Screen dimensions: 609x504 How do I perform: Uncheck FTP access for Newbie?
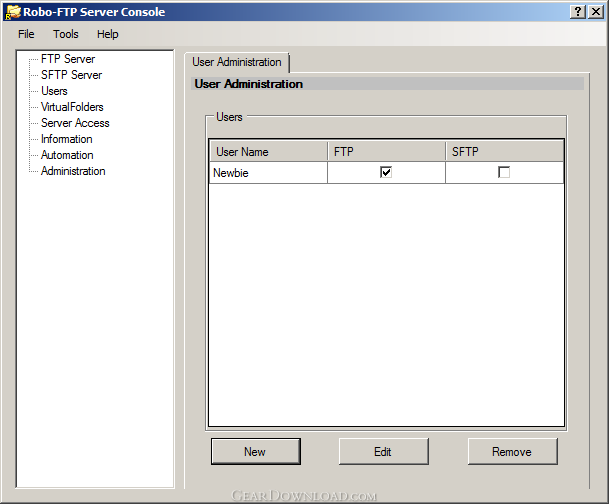coord(386,173)
